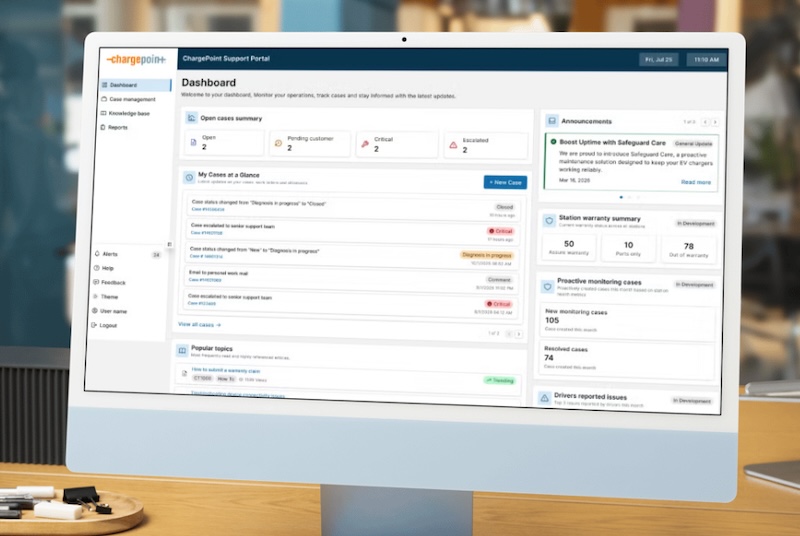Open Case management in the sidebar
800x536 pixels.
(131, 100)
